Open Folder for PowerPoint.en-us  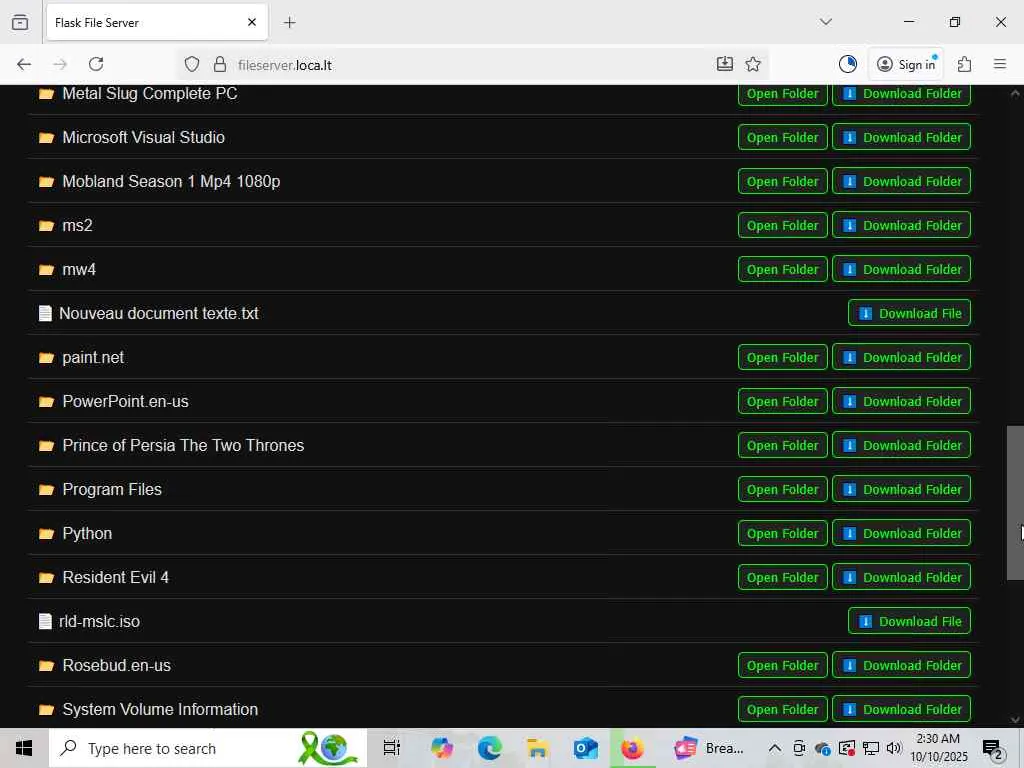pyautogui.click(x=782, y=401)
